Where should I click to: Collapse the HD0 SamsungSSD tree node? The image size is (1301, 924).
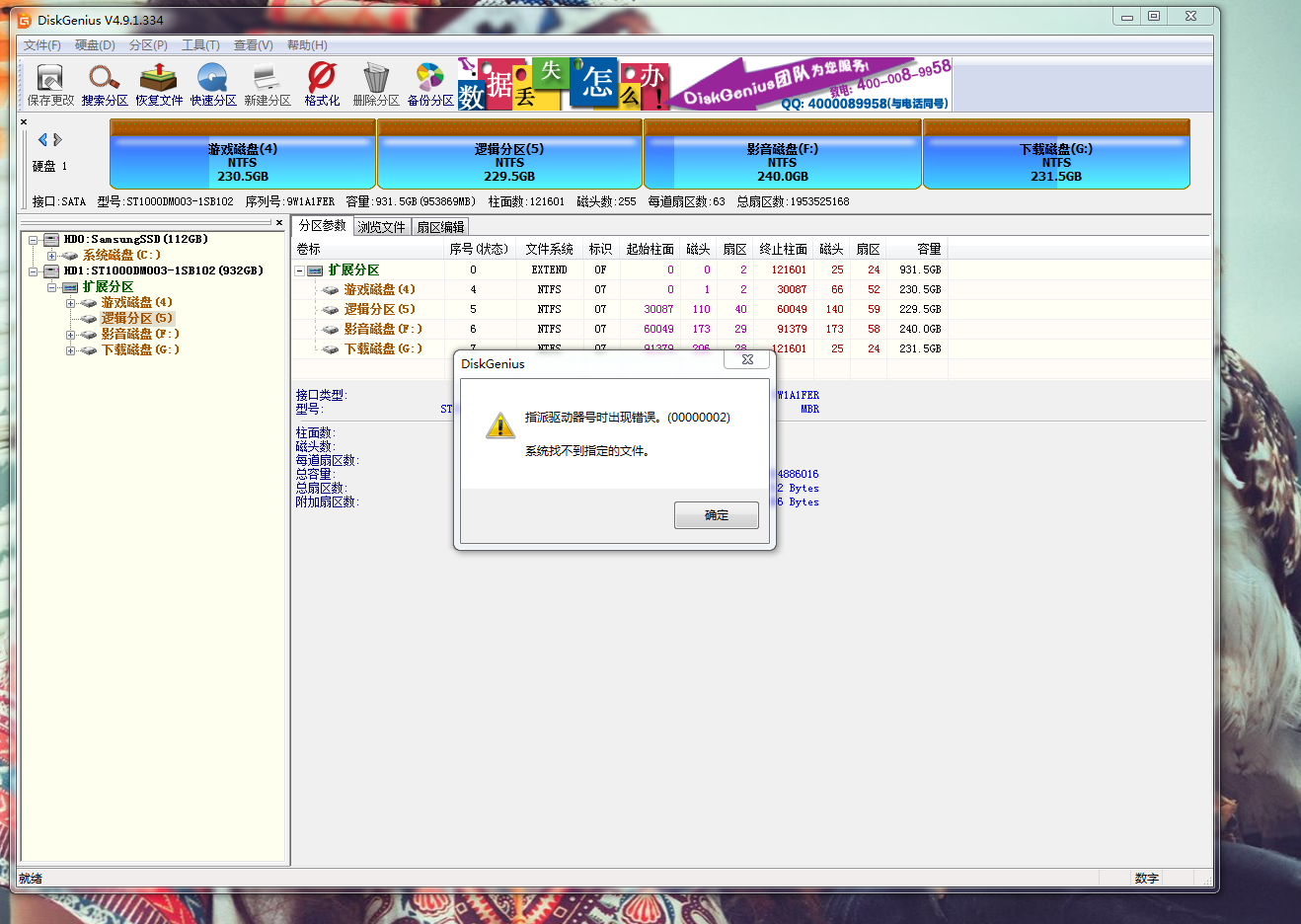pyautogui.click(x=33, y=240)
